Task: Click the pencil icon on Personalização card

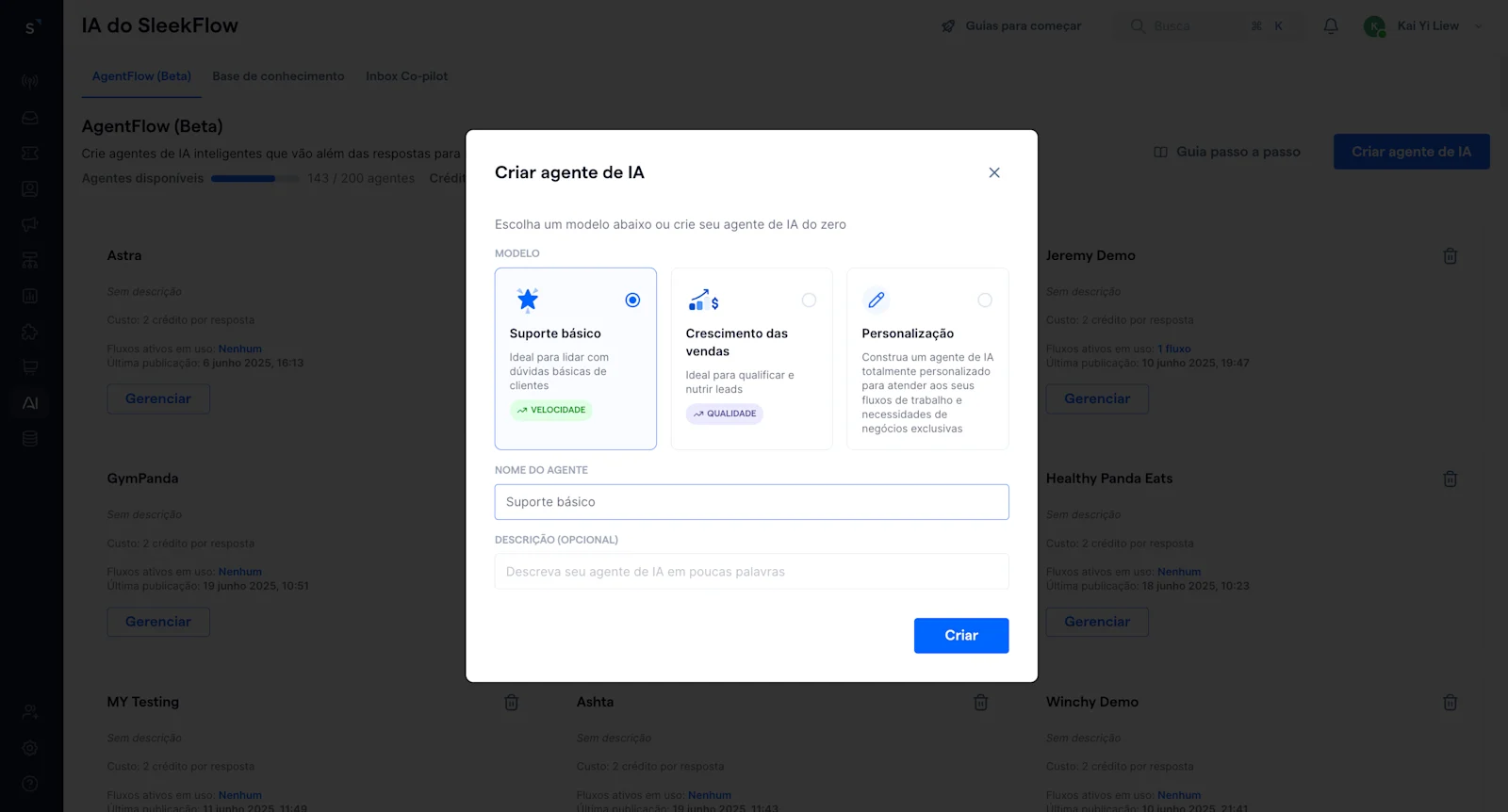Action: coord(877,300)
